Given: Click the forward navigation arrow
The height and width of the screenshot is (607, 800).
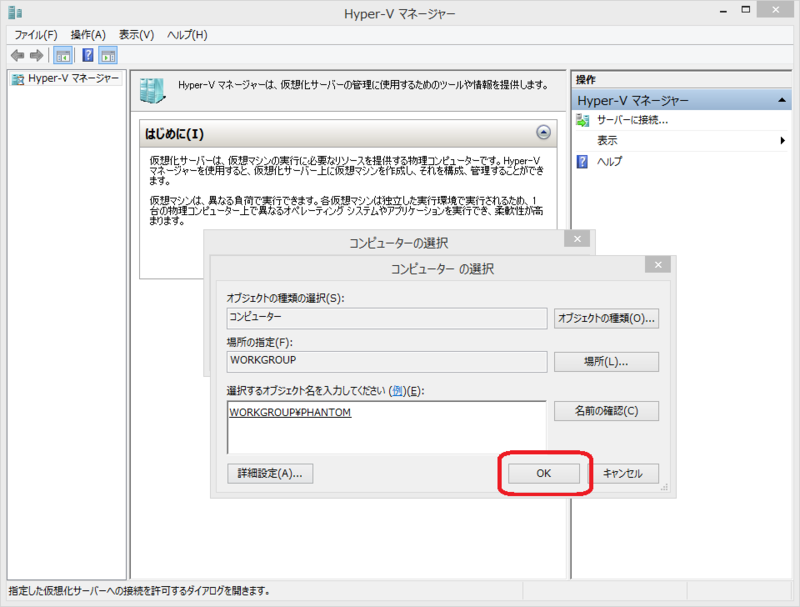Looking at the screenshot, I should tap(34, 56).
